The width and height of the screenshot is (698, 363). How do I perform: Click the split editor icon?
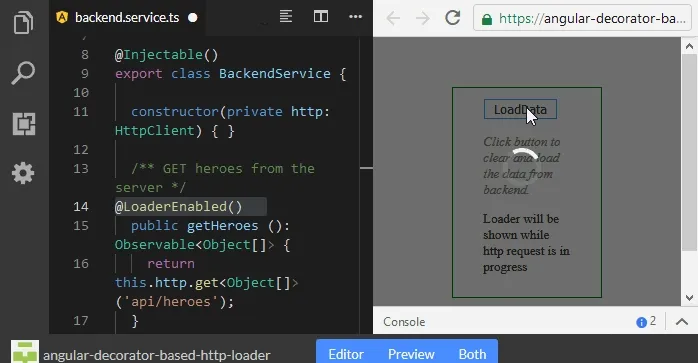click(321, 17)
